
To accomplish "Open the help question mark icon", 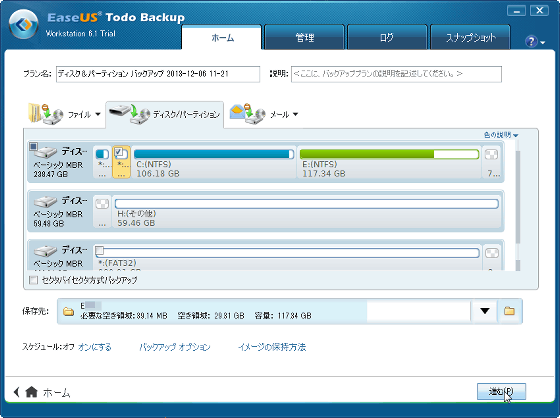I will [531, 41].
